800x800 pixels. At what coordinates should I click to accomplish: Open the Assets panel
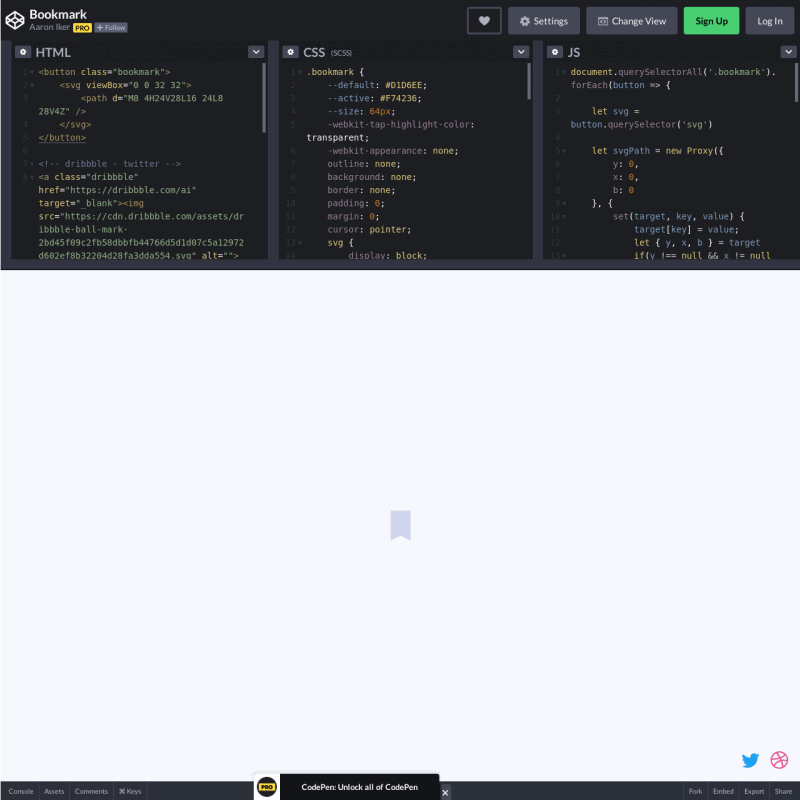(x=54, y=791)
